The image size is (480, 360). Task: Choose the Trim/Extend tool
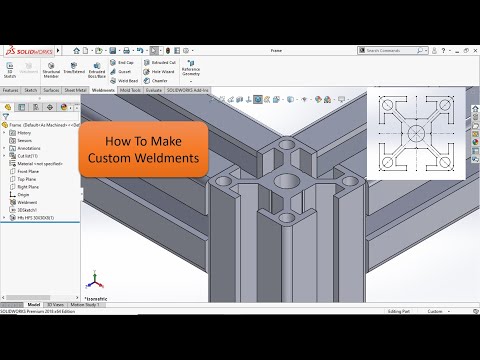[74, 68]
